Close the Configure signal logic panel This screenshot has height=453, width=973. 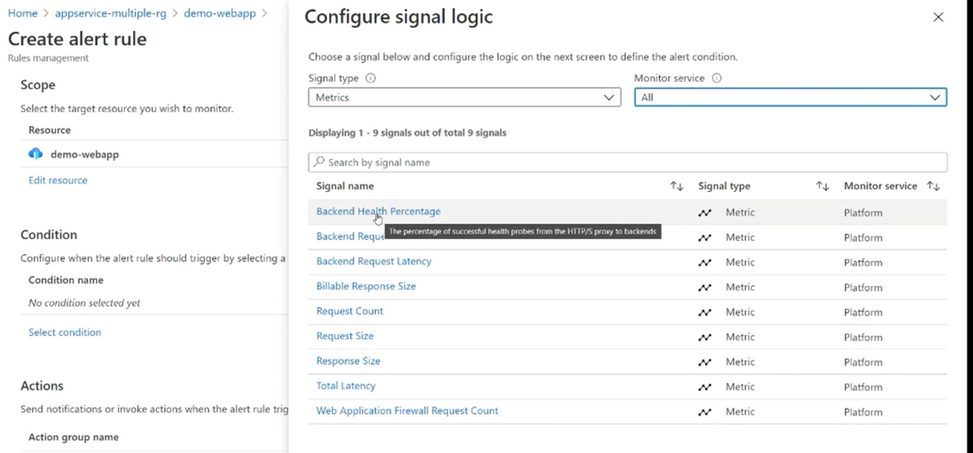tap(938, 17)
